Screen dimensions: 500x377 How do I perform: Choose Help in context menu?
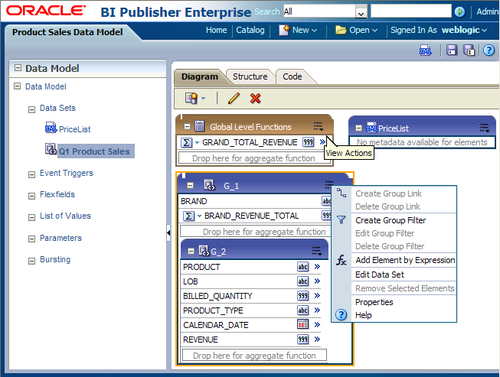pos(363,315)
